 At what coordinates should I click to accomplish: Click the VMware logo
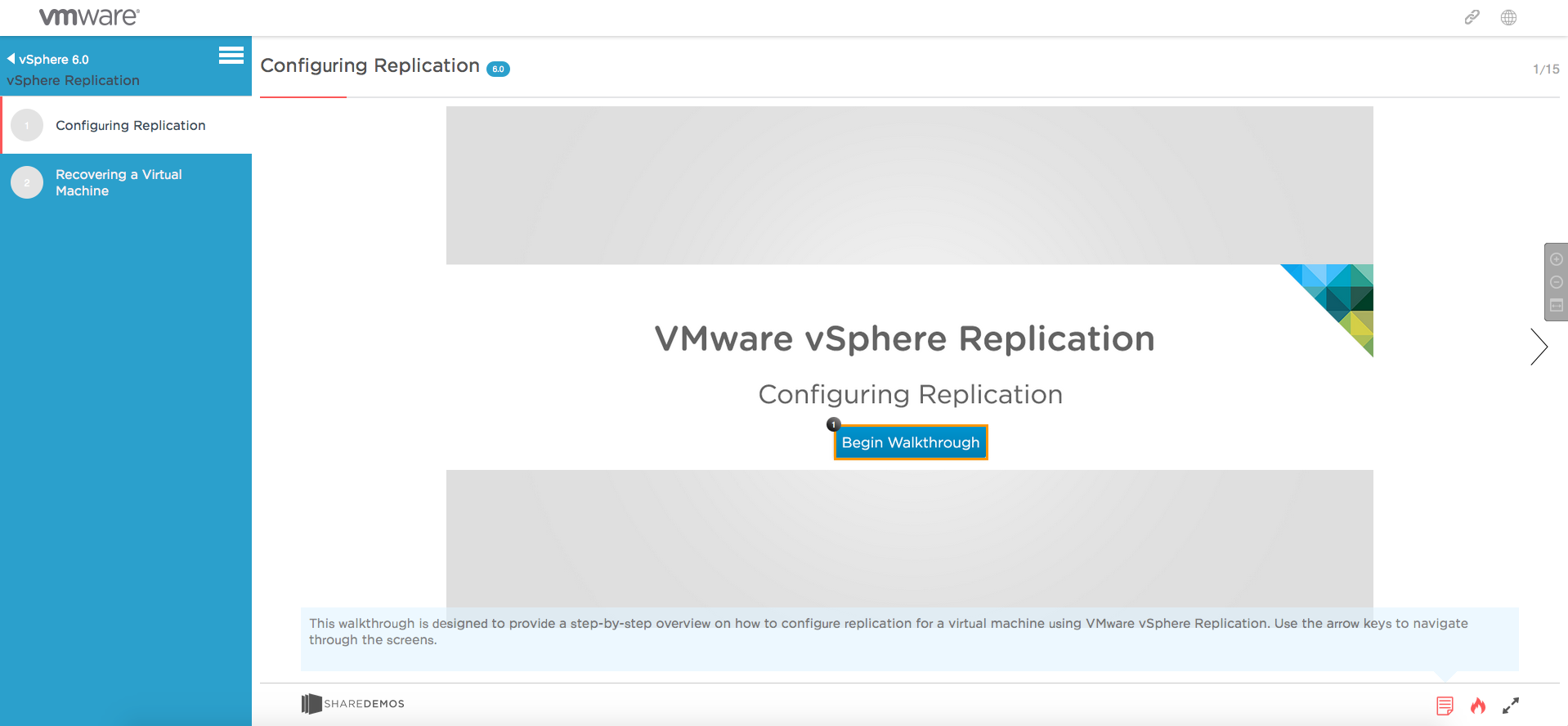point(89,16)
